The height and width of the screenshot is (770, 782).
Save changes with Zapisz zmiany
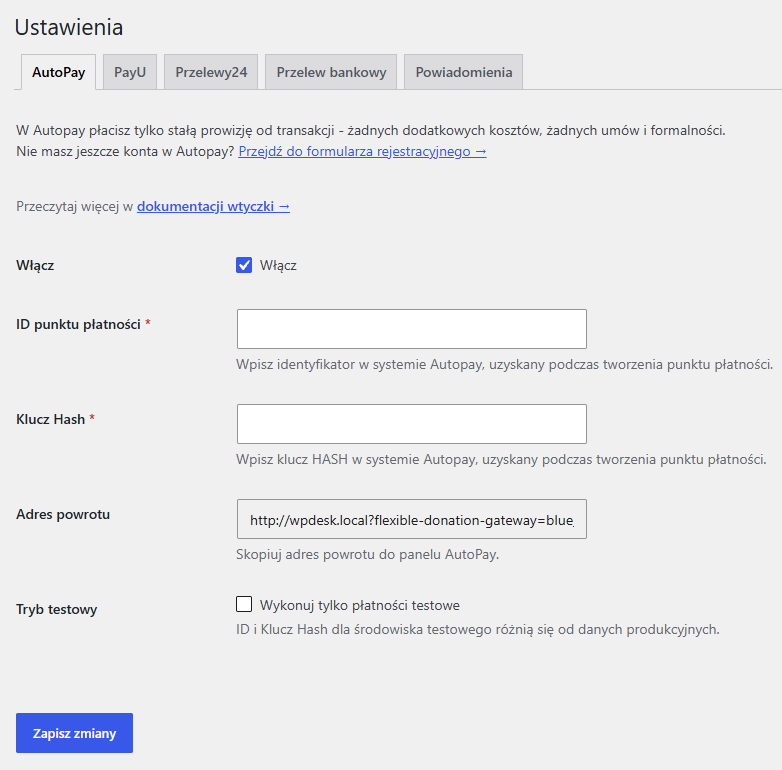74,733
